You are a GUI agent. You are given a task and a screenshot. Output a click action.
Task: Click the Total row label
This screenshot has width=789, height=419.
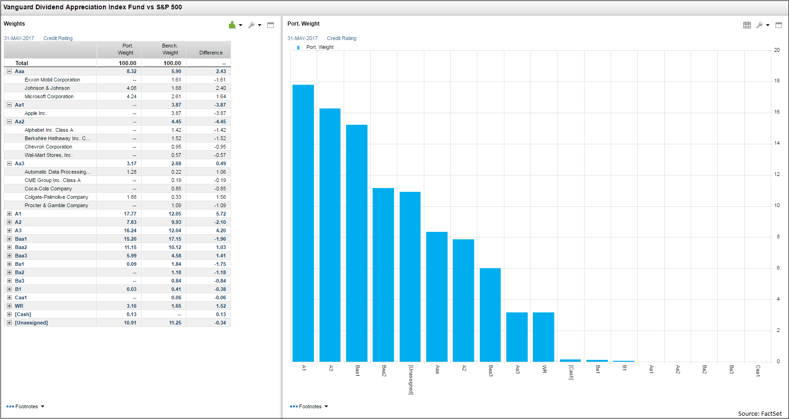point(22,63)
